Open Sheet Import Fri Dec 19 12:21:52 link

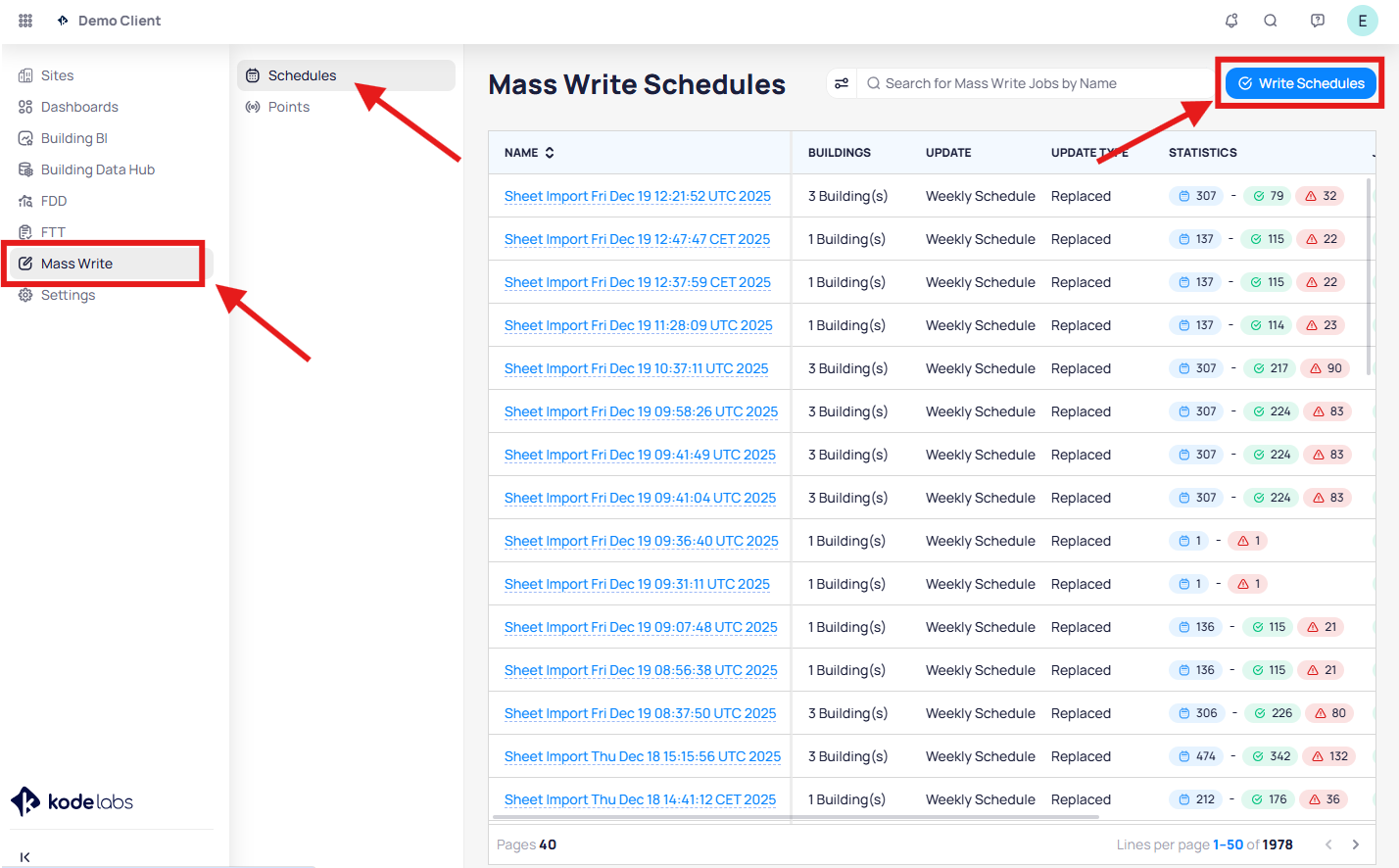coord(637,196)
